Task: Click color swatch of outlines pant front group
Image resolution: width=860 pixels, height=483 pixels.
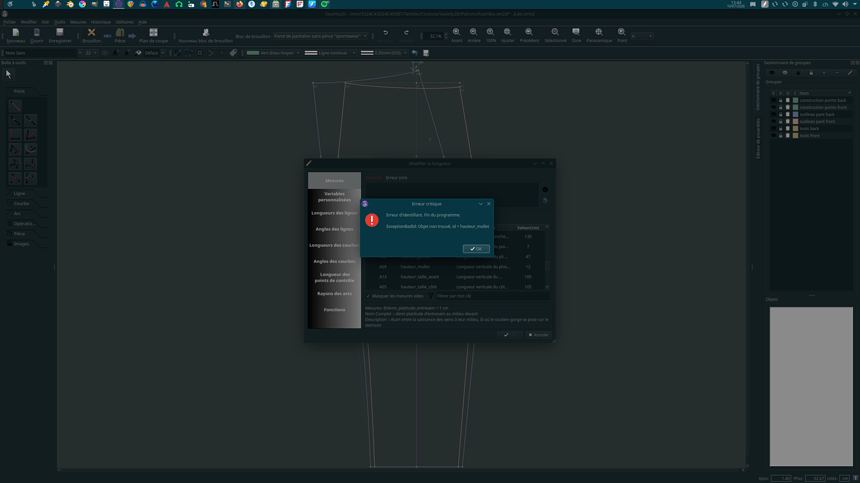Action: [795, 122]
